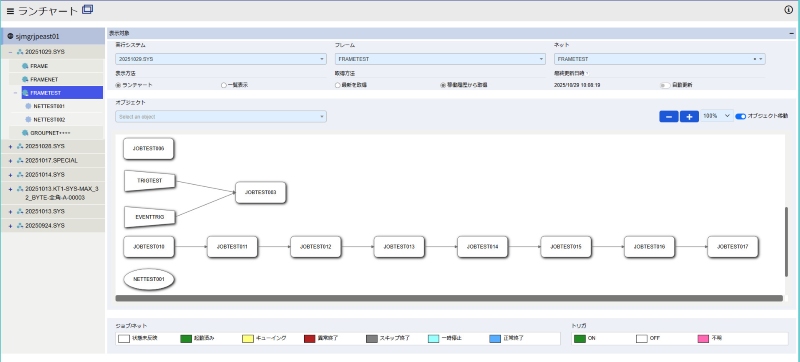
Task: Open the 100% zoom level dropdown
Action: pyautogui.click(x=717, y=116)
